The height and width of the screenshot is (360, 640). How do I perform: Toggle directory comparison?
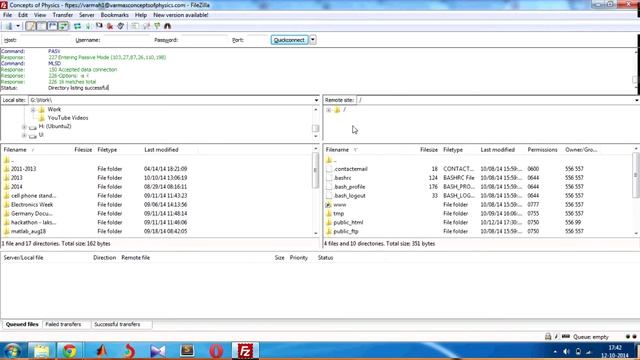tap(146, 26)
